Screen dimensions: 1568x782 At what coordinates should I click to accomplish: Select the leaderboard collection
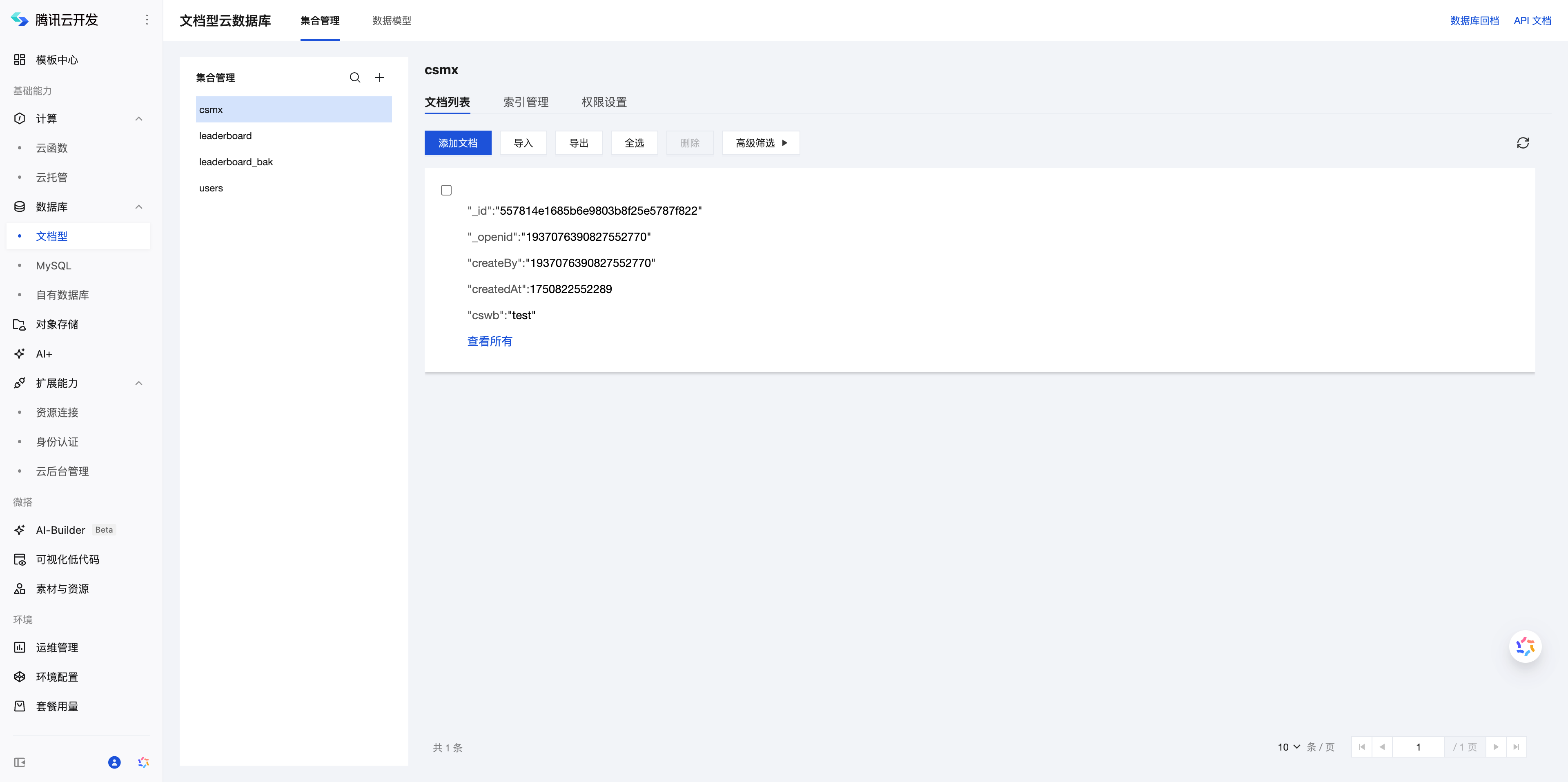click(x=294, y=136)
